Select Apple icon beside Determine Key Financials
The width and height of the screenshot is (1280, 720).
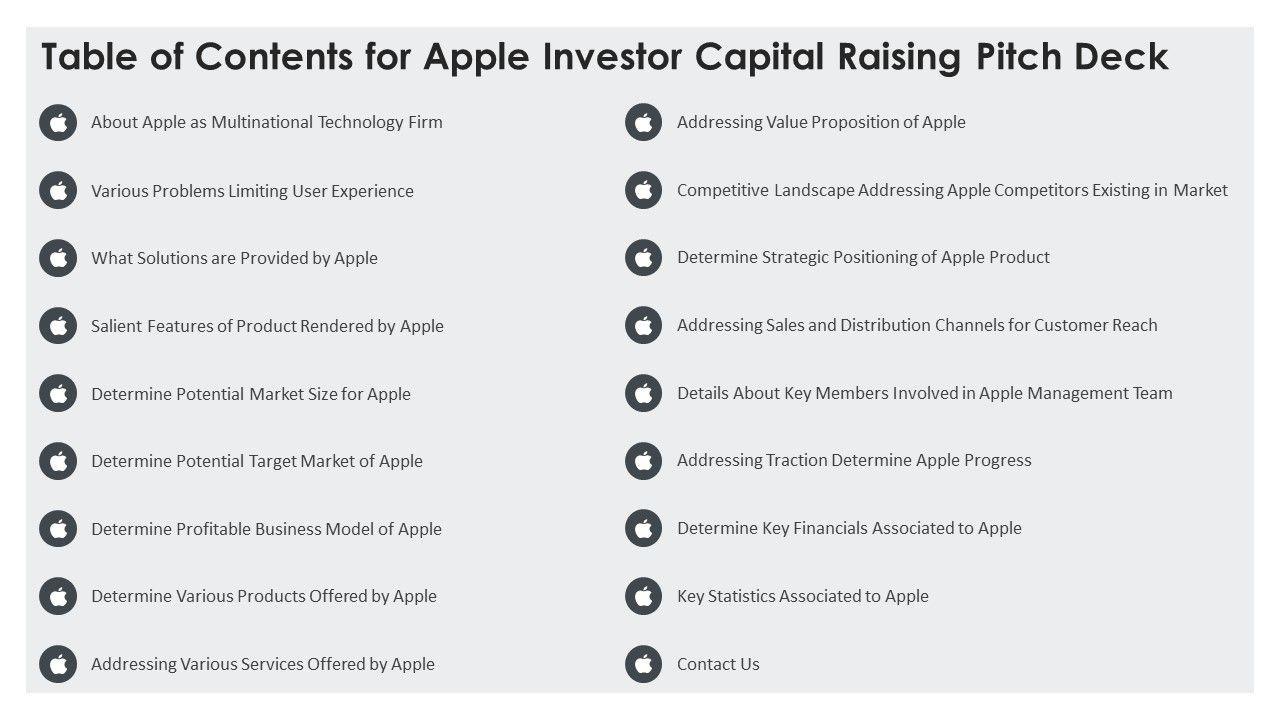[x=644, y=528]
